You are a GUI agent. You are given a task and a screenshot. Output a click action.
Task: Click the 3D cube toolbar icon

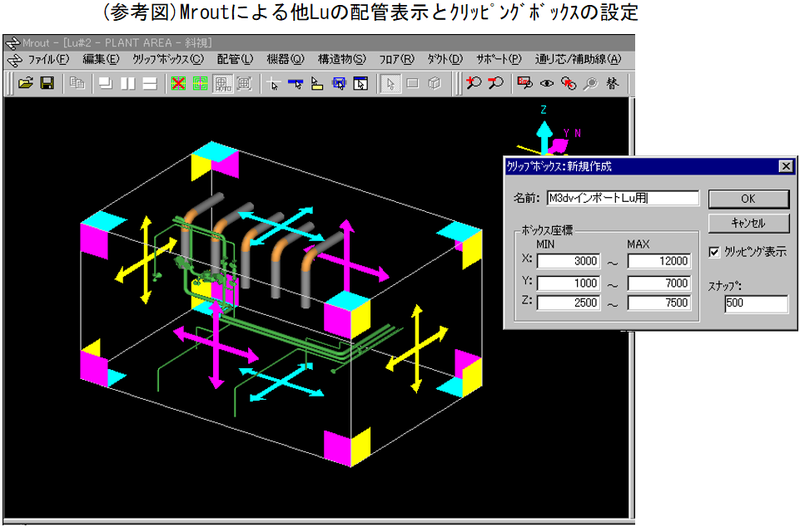[x=434, y=84]
